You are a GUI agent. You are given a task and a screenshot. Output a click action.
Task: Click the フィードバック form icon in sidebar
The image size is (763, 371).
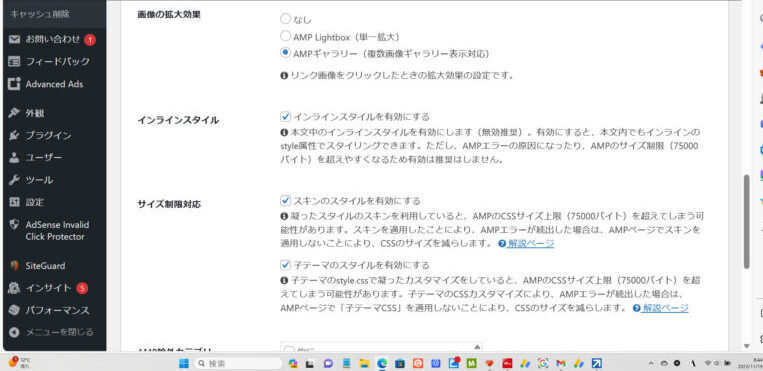[14, 62]
